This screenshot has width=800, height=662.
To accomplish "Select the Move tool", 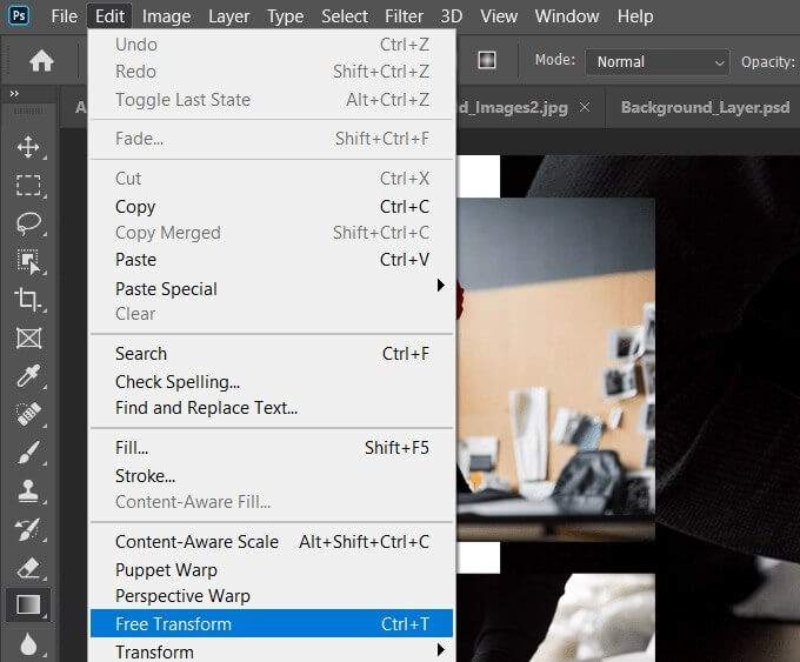I will point(28,148).
